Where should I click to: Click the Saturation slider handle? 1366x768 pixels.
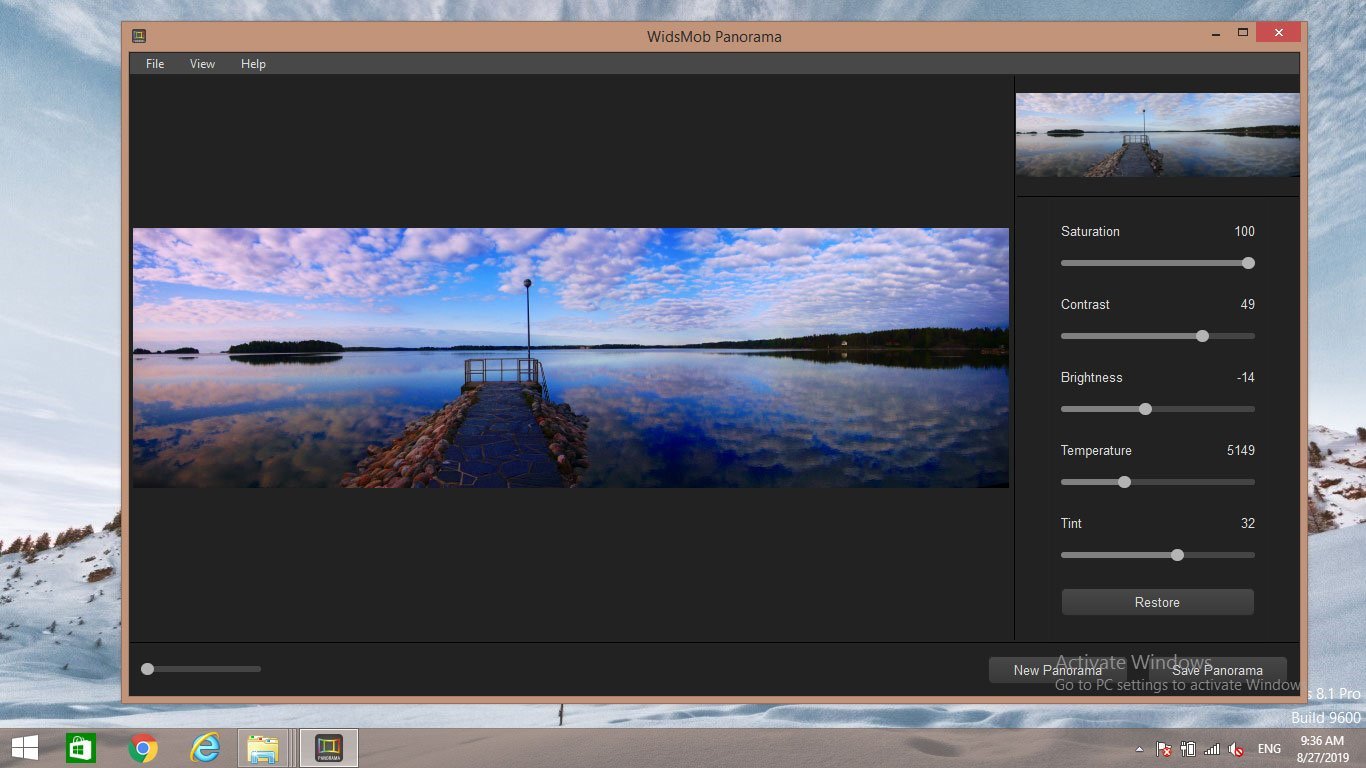[1248, 263]
